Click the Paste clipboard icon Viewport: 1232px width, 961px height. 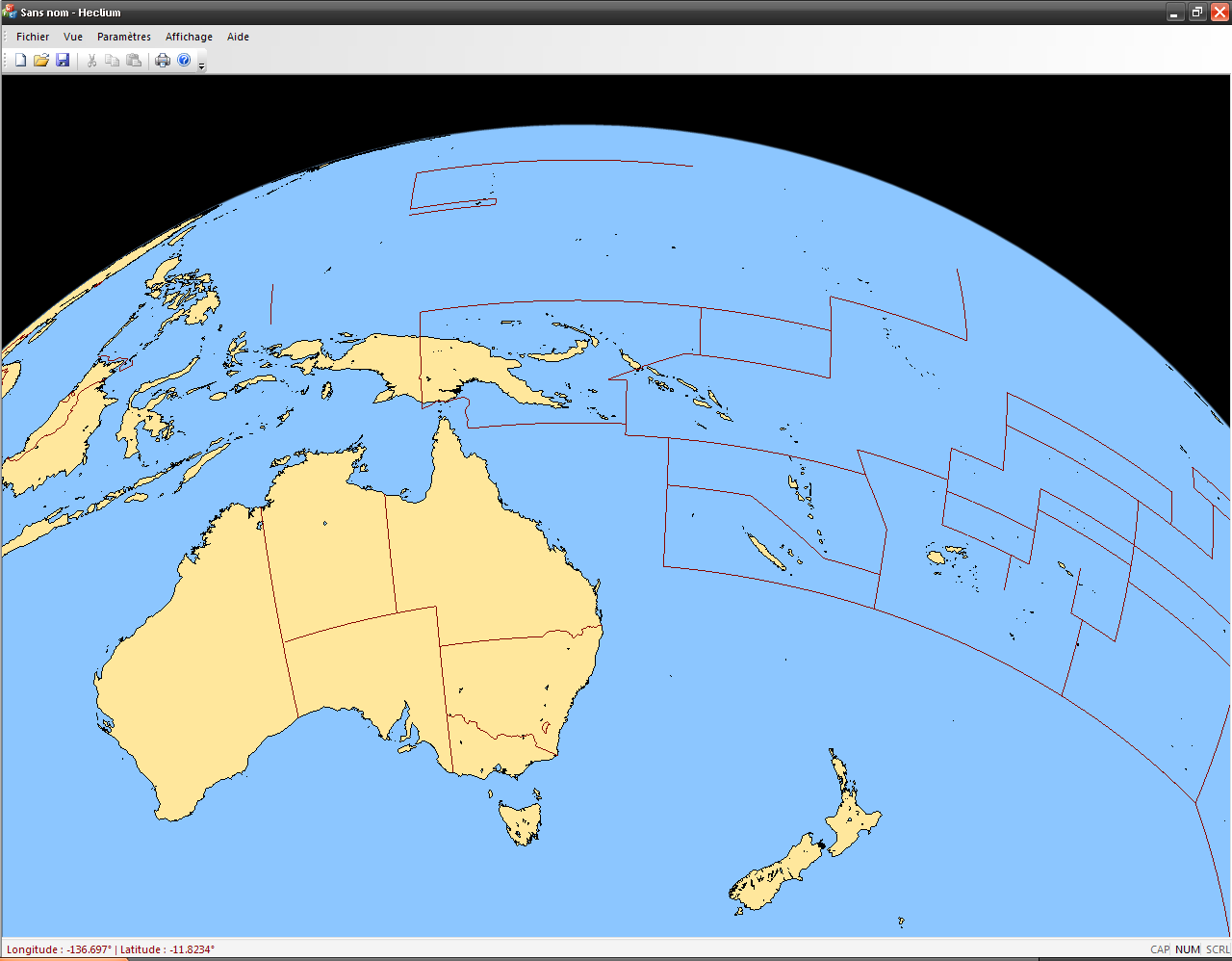coord(134,61)
